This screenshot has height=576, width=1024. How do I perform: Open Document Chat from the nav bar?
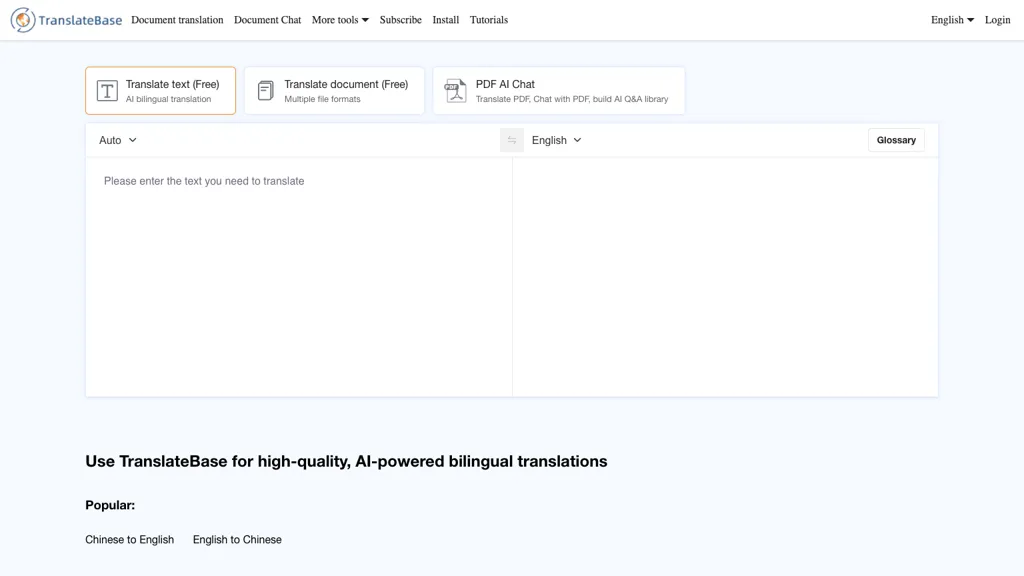click(268, 20)
